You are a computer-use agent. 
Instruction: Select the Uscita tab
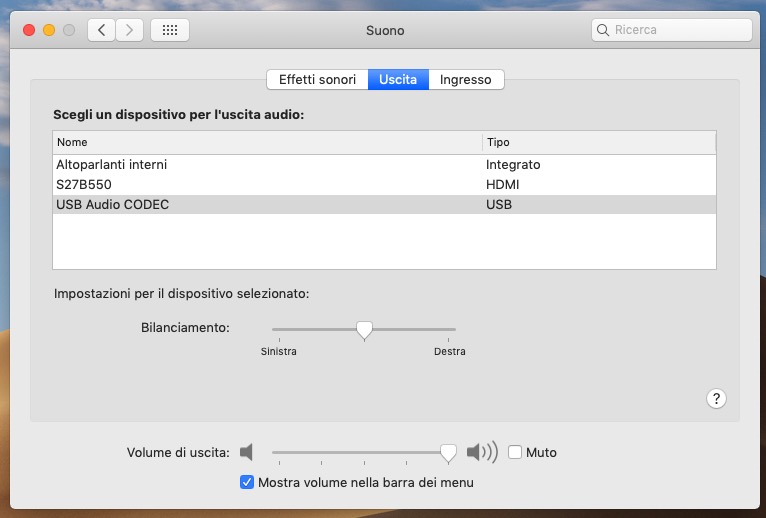398,79
